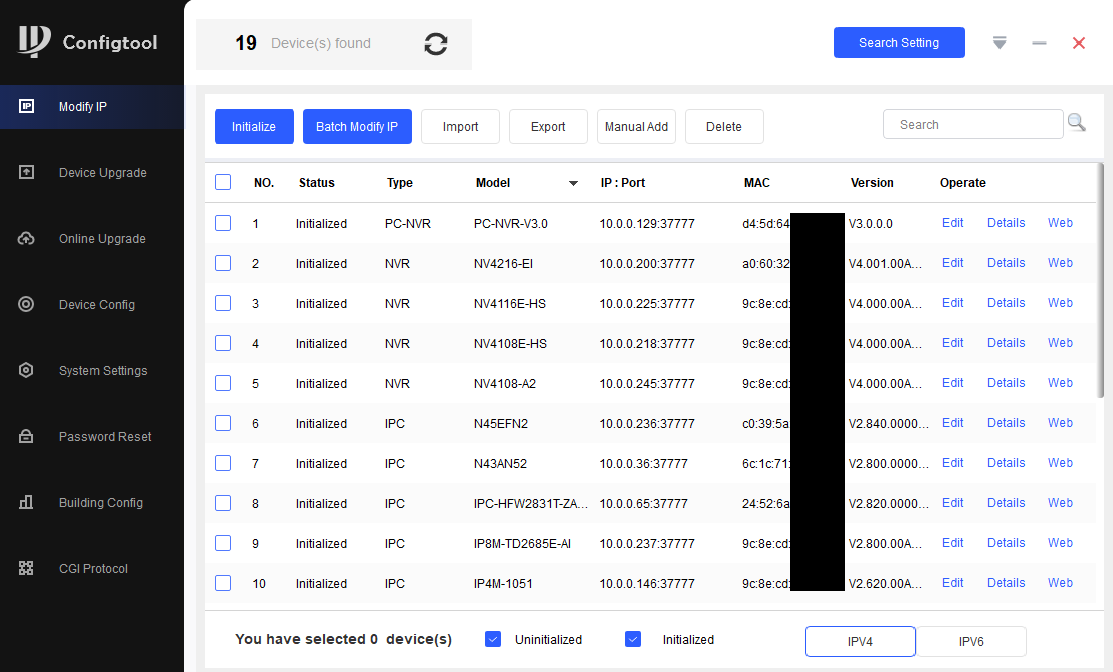Check the box for device NV4108E-HS
The height and width of the screenshot is (672, 1113).
(x=223, y=343)
